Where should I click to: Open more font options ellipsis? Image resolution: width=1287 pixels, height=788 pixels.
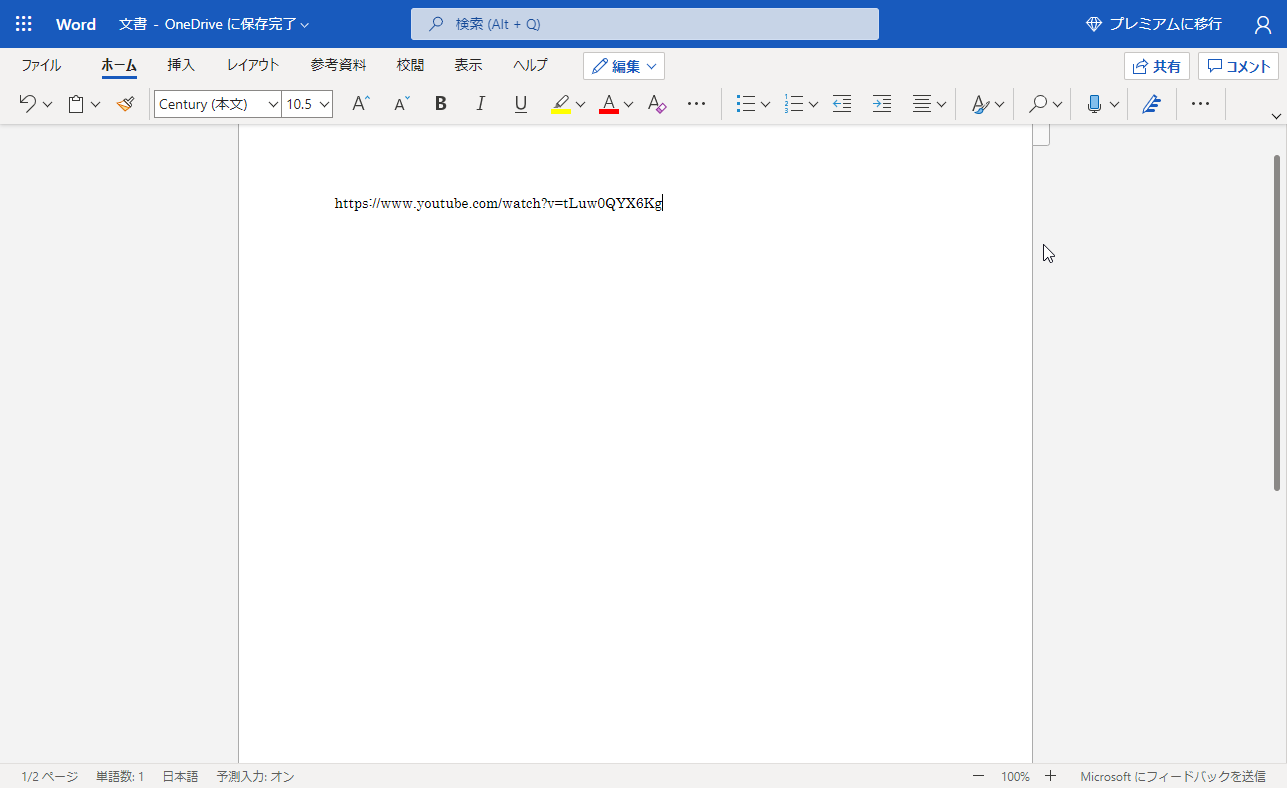pos(697,103)
